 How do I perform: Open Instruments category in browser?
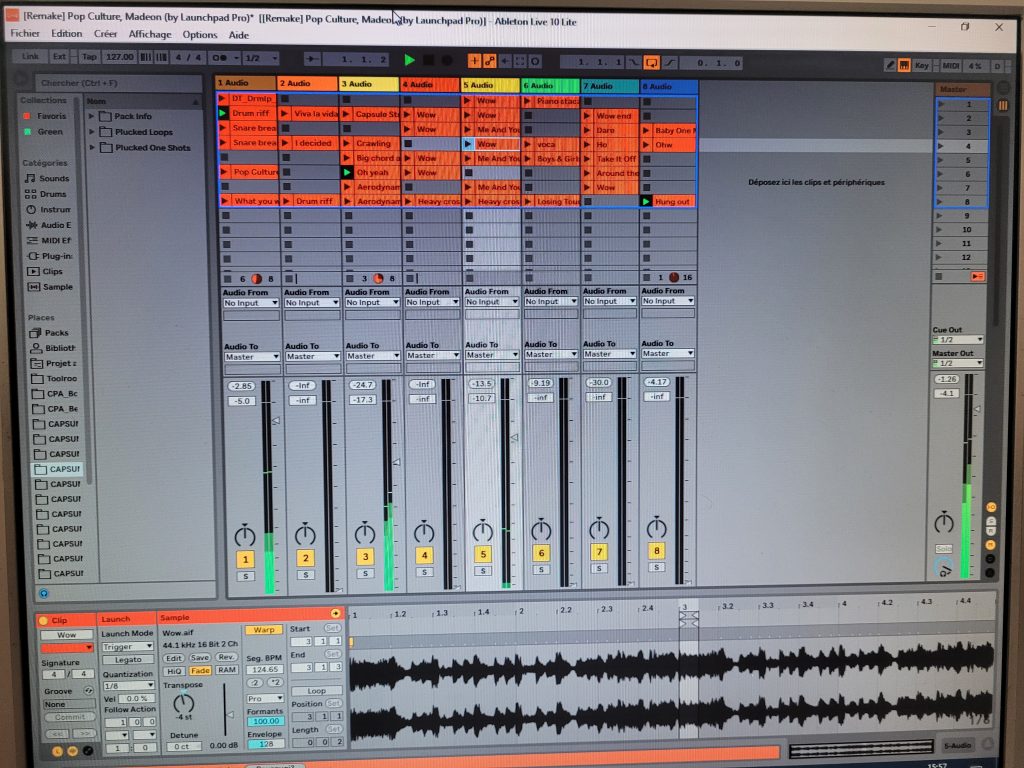[x=48, y=210]
